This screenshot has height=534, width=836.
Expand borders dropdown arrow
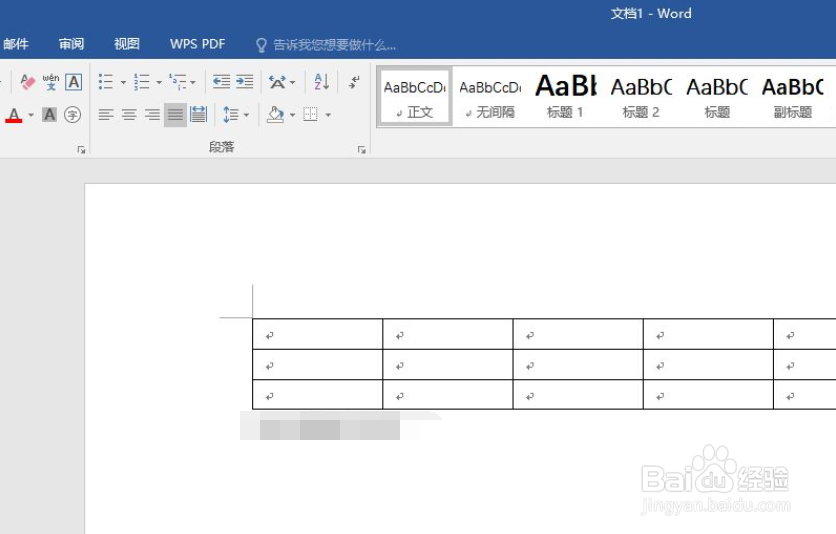point(328,115)
